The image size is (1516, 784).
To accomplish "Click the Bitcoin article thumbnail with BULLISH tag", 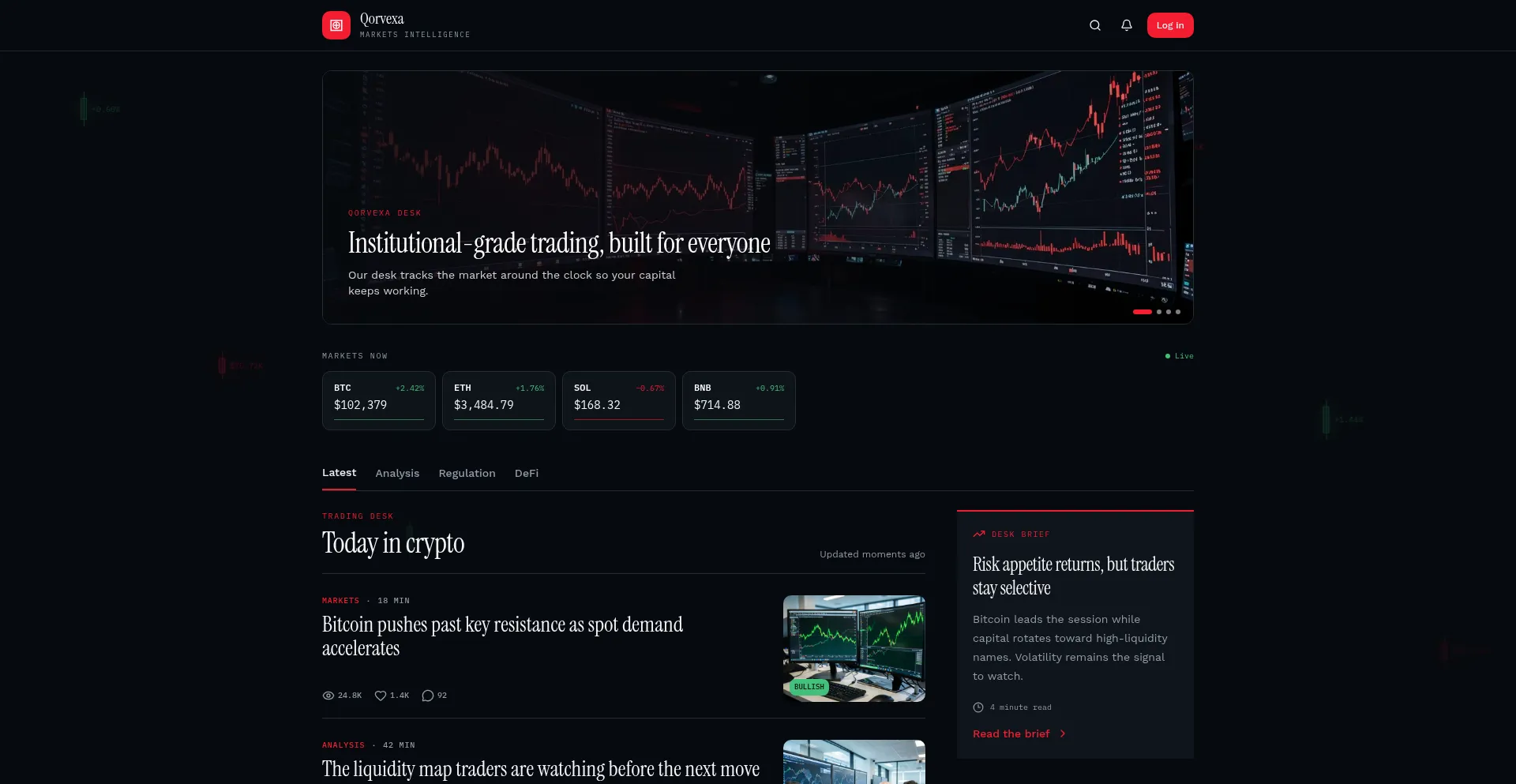I will pos(854,648).
